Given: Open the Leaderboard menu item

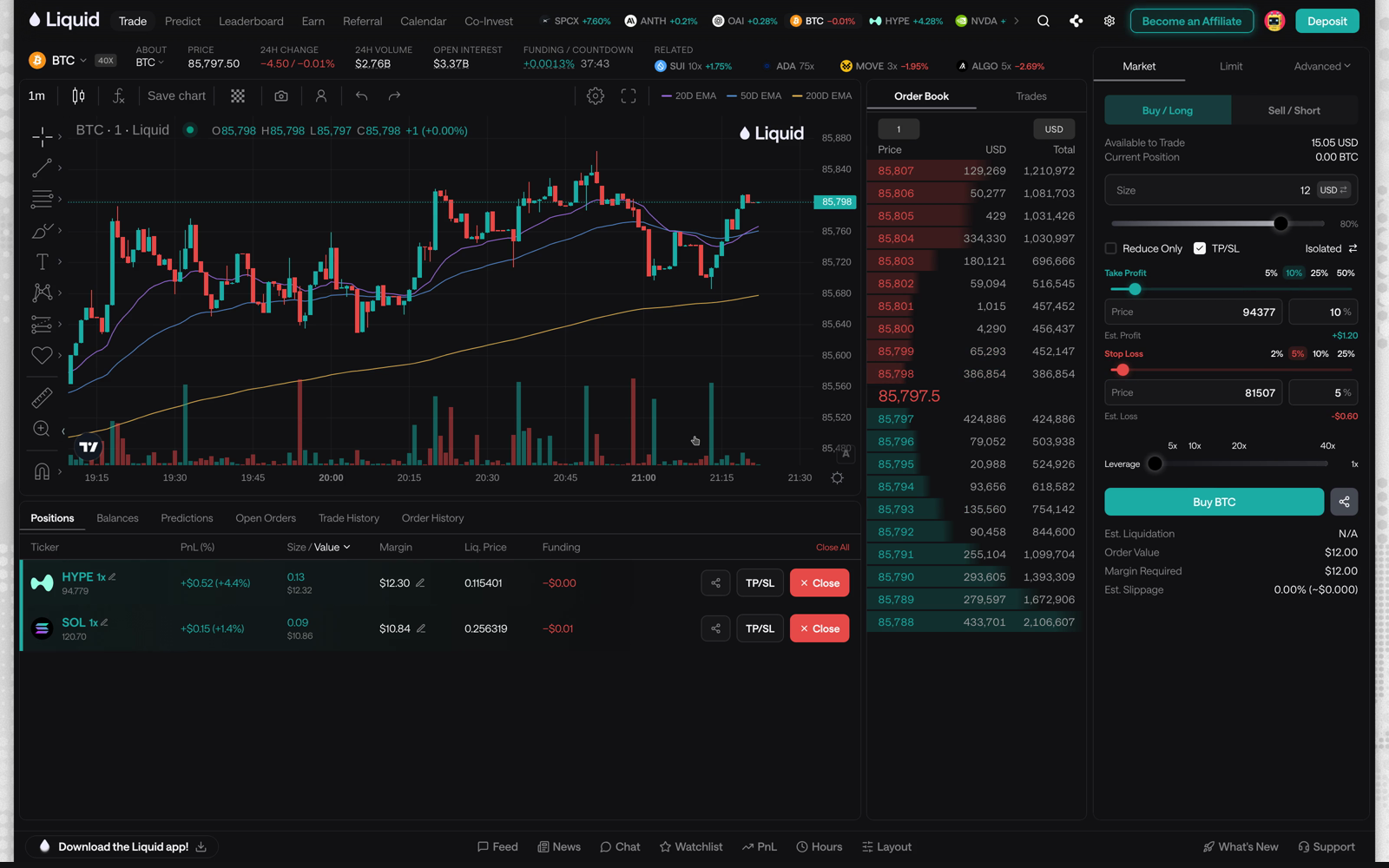Looking at the screenshot, I should pyautogui.click(x=251, y=21).
